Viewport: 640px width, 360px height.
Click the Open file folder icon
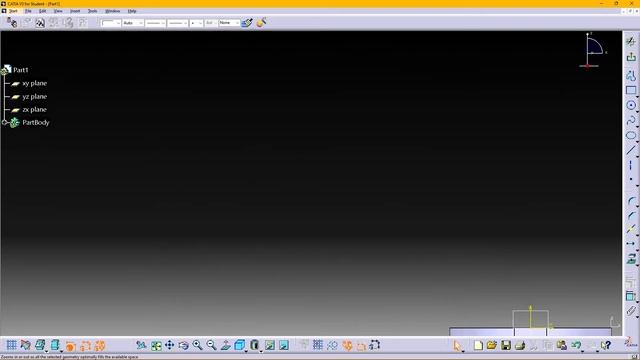click(492, 345)
